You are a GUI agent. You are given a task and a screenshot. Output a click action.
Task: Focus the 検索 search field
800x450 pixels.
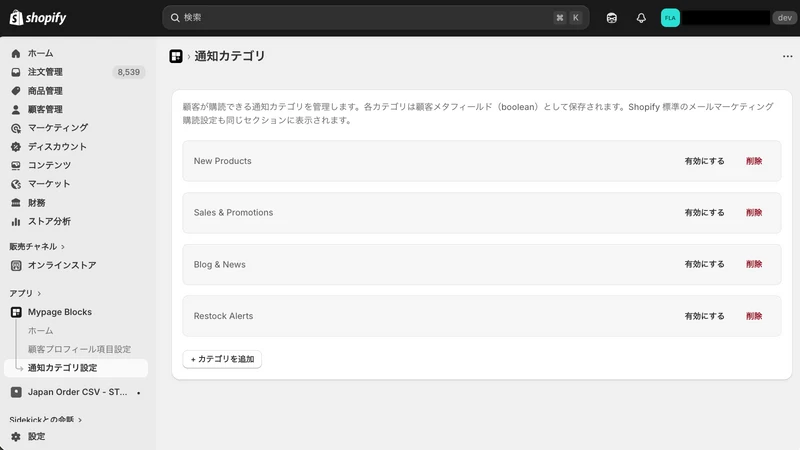[x=376, y=18]
